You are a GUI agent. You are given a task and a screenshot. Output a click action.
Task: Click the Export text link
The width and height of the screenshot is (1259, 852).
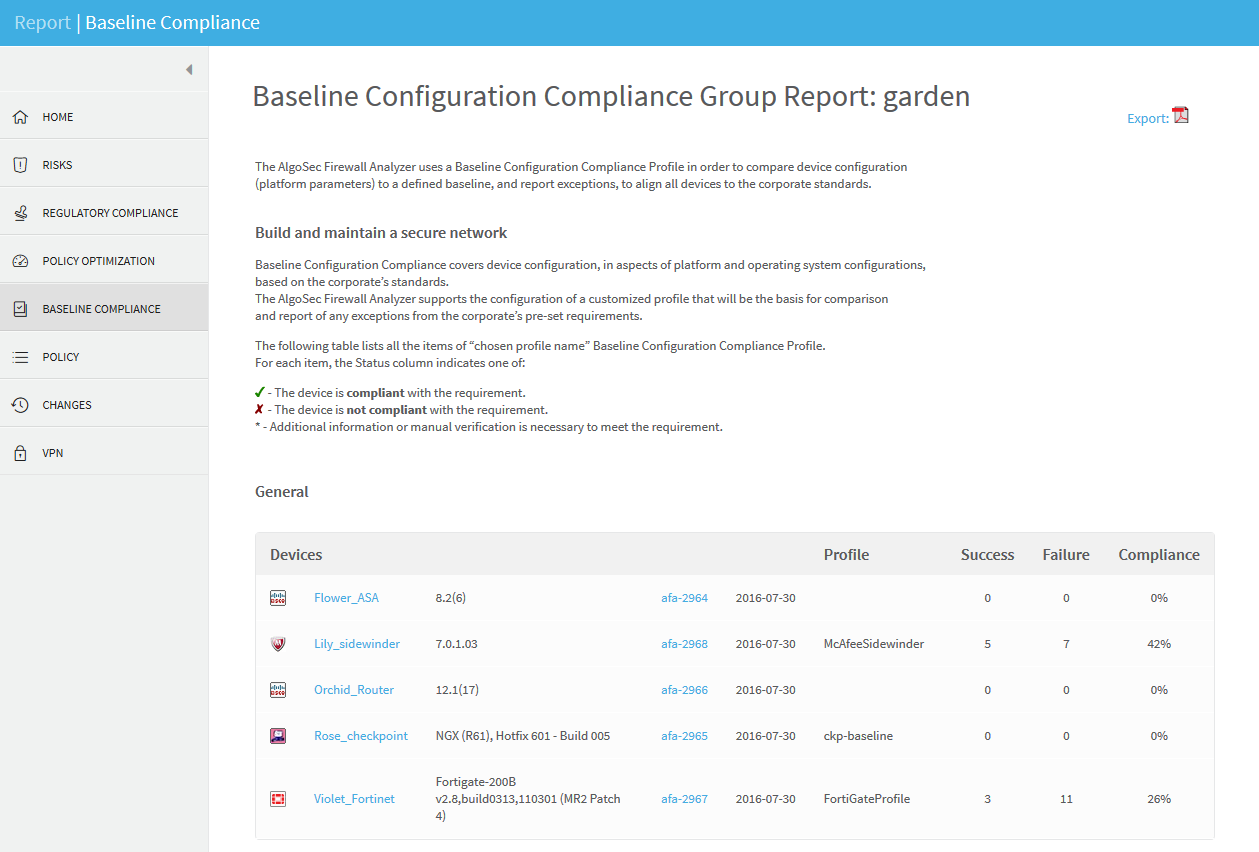1147,118
